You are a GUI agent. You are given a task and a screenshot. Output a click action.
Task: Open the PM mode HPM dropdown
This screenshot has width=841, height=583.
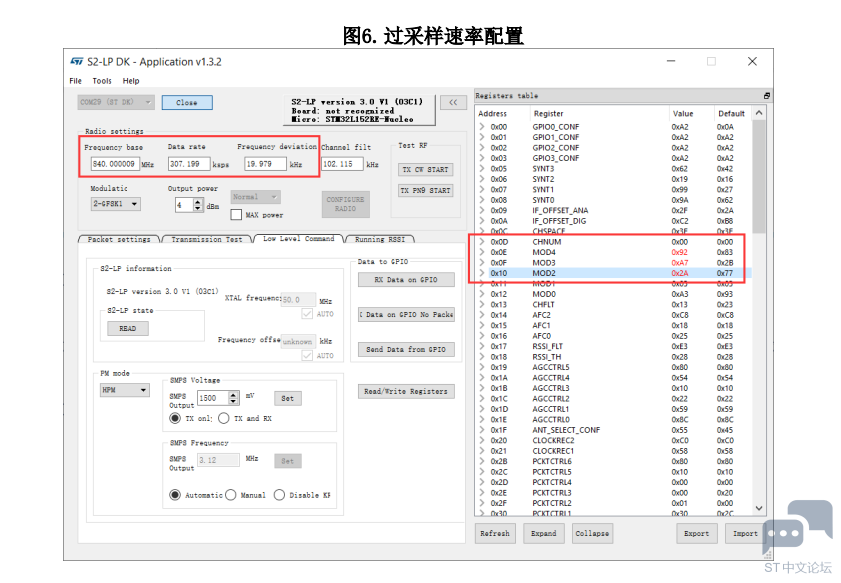(x=124, y=390)
